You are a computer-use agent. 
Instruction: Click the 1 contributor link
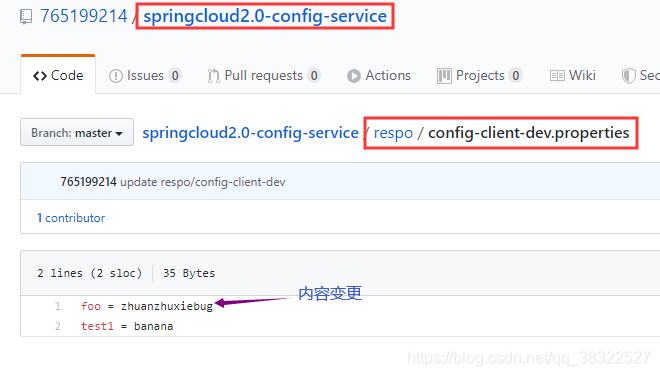[71, 218]
